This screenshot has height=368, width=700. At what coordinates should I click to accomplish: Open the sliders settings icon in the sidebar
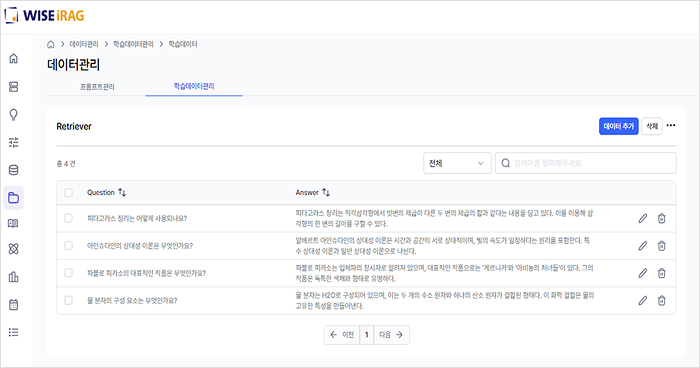(x=13, y=142)
